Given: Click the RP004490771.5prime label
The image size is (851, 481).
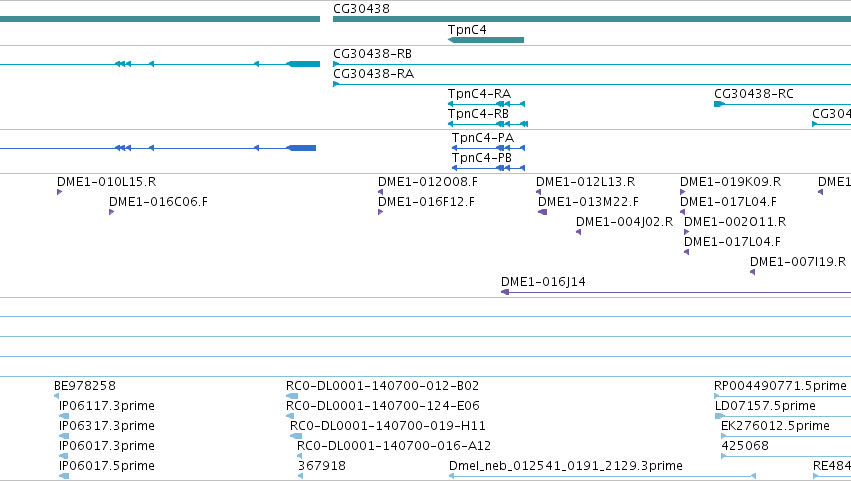Looking at the screenshot, I should click(780, 386).
